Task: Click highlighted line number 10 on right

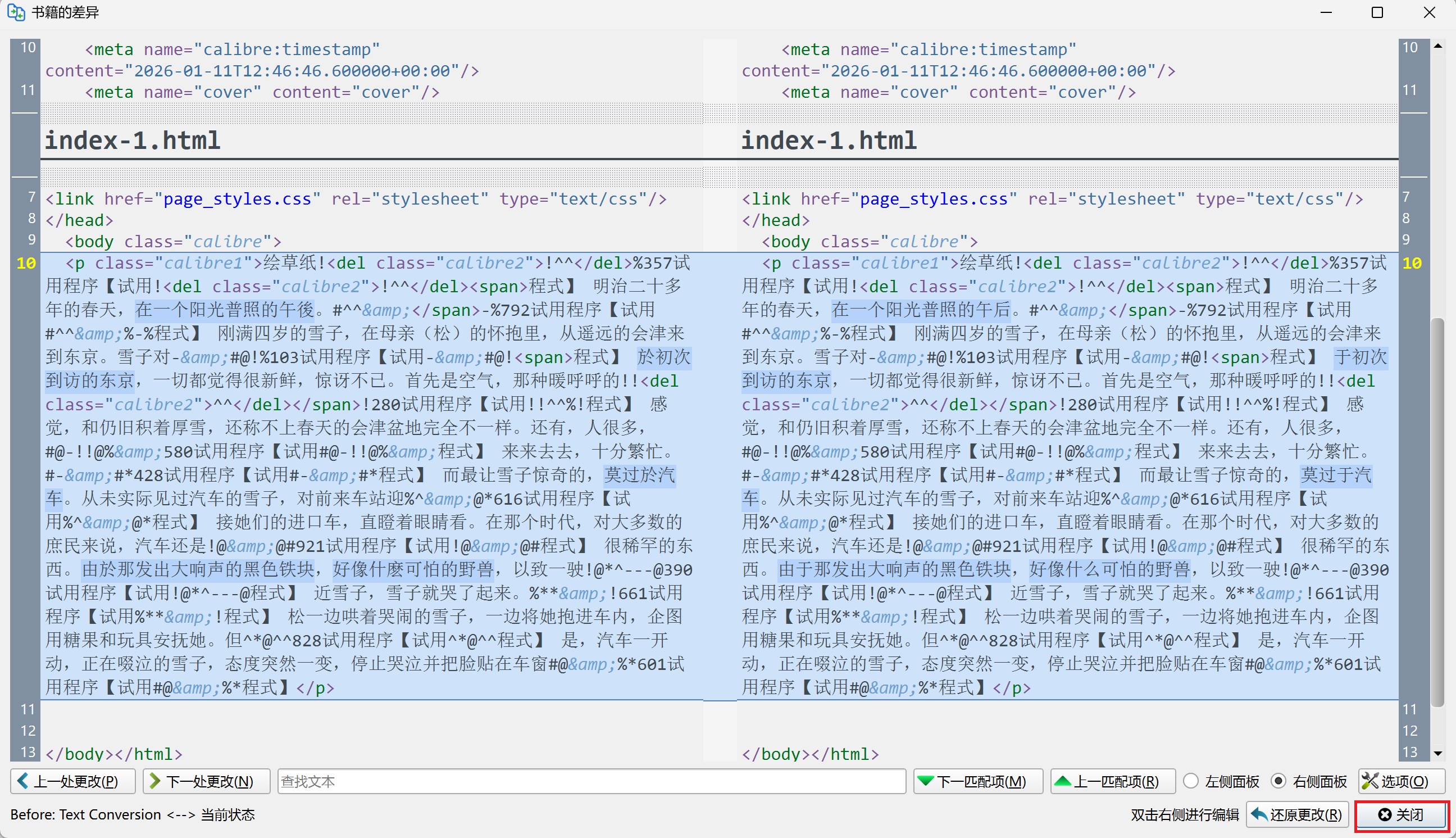Action: [1412, 263]
